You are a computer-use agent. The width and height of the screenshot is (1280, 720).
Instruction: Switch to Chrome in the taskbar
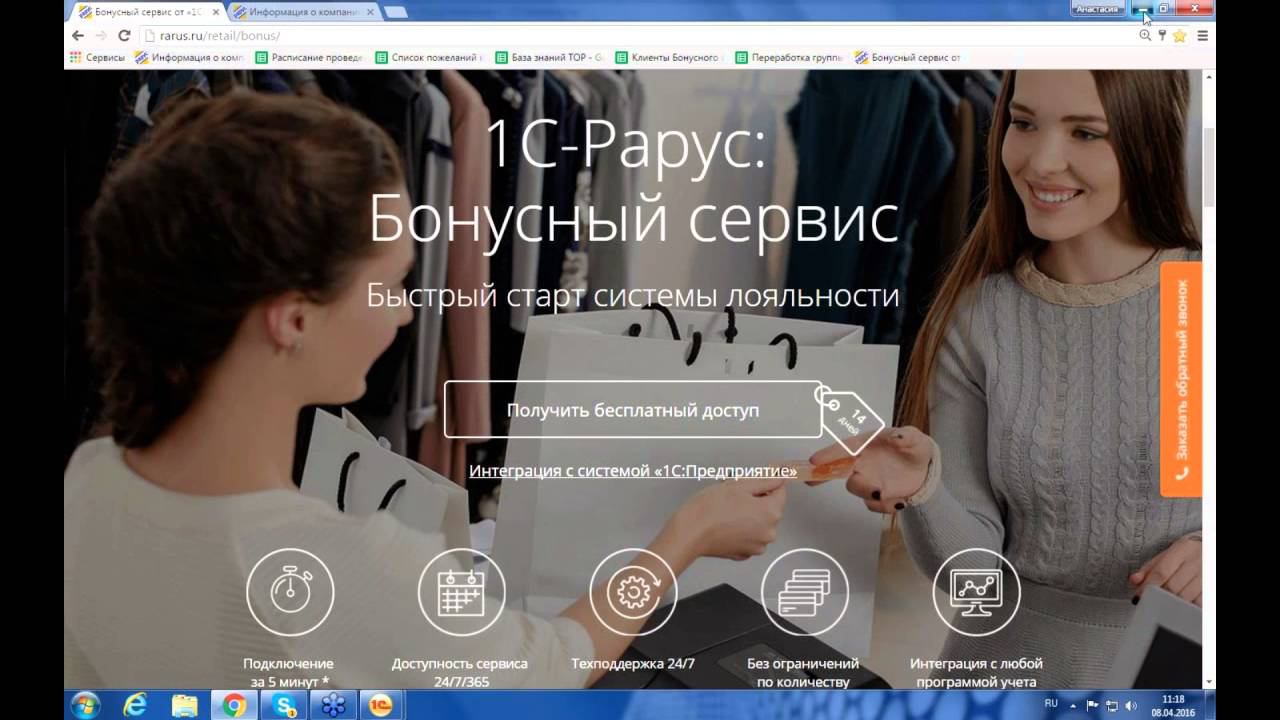(x=234, y=705)
